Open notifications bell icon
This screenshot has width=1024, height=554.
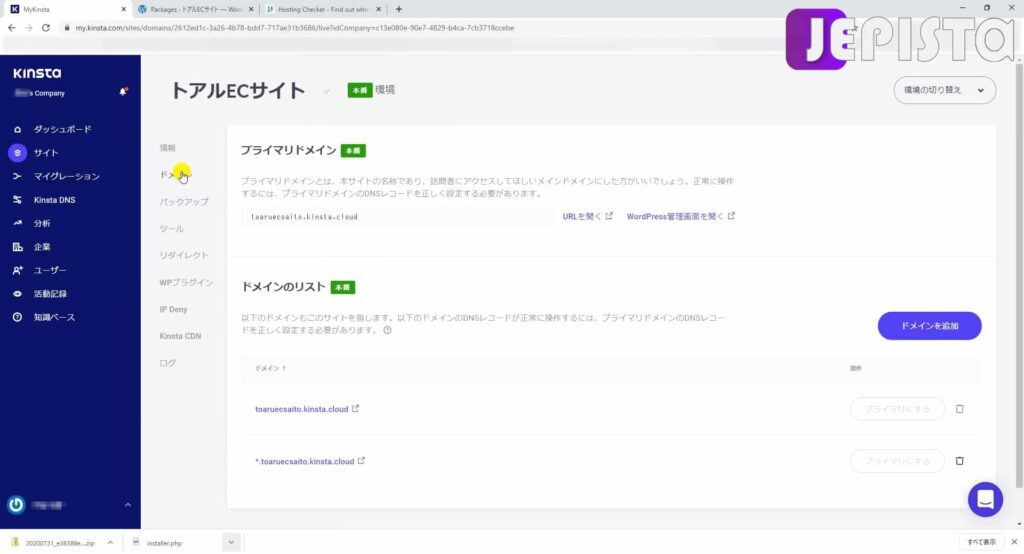[123, 92]
